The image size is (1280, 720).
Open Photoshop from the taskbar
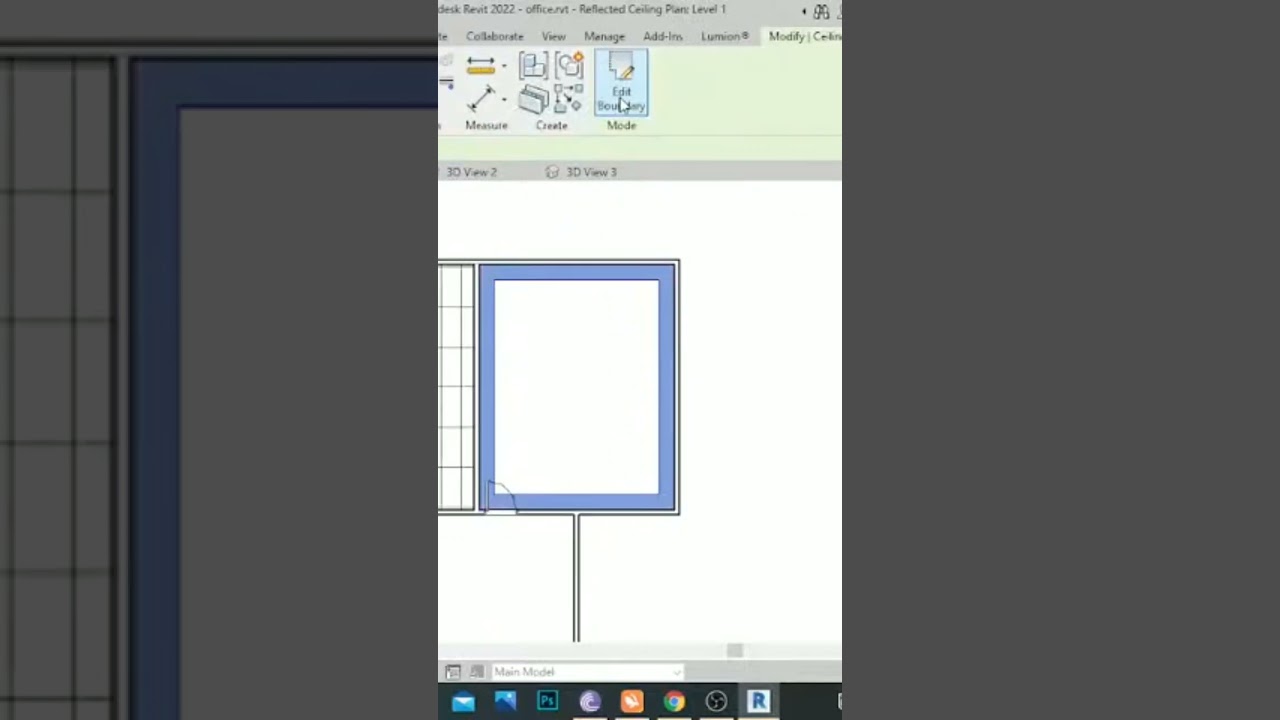pyautogui.click(x=547, y=702)
